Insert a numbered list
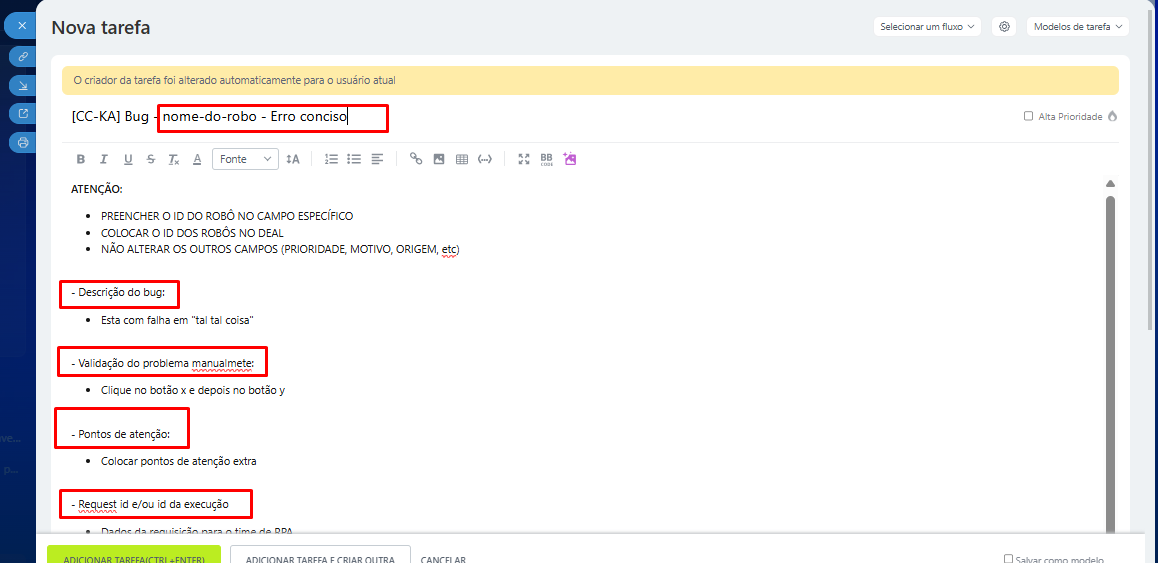This screenshot has width=1158, height=563. [331, 159]
